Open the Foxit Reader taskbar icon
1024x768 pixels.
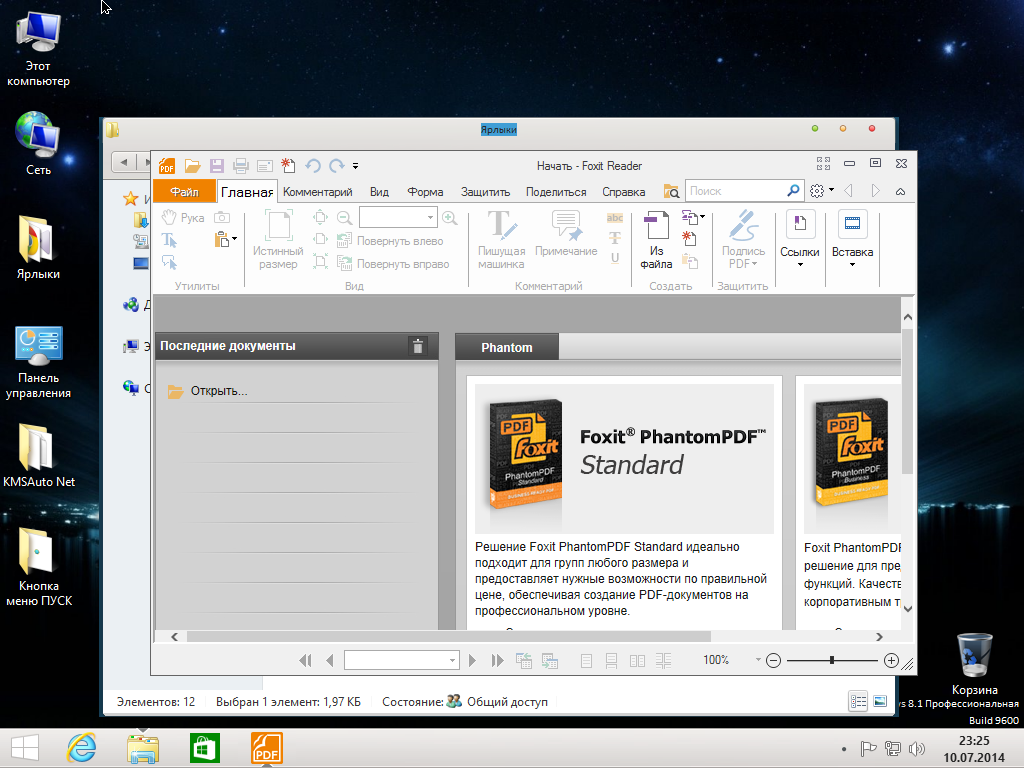tap(266, 748)
